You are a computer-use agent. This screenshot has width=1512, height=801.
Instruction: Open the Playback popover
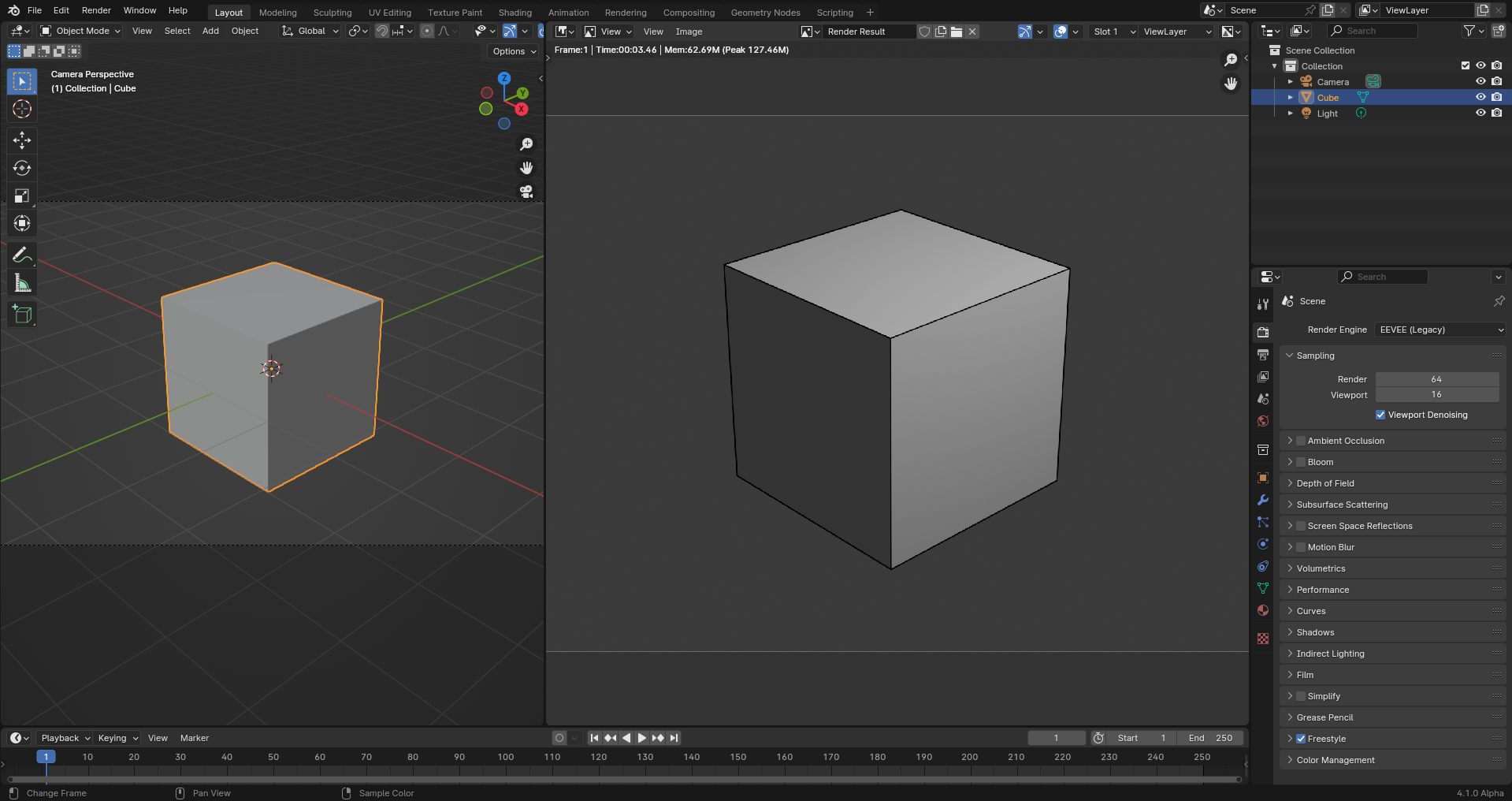(65, 738)
